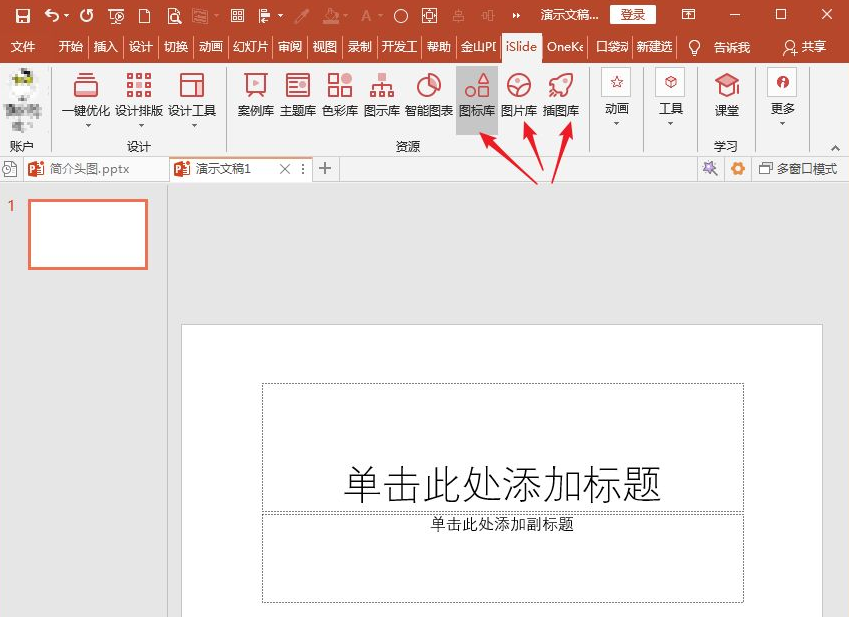Click the 登录 login button
This screenshot has height=617, width=849.
pos(632,15)
